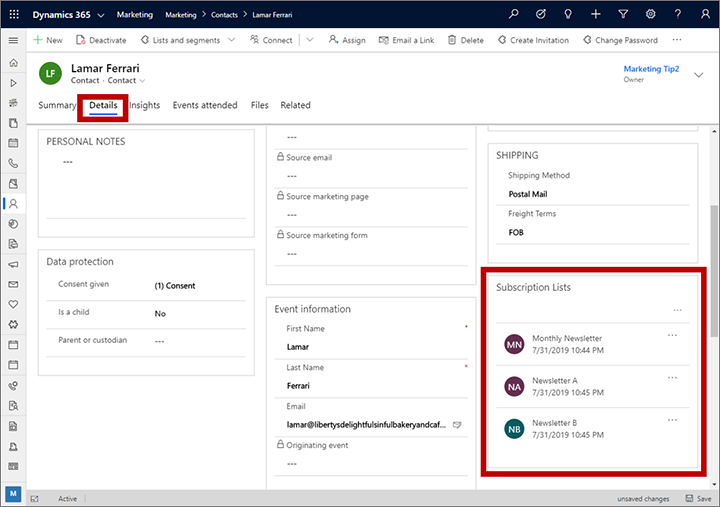Viewport: 720px width, 507px height.
Task: Open the heart icon in sidebar
Action: tap(13, 304)
